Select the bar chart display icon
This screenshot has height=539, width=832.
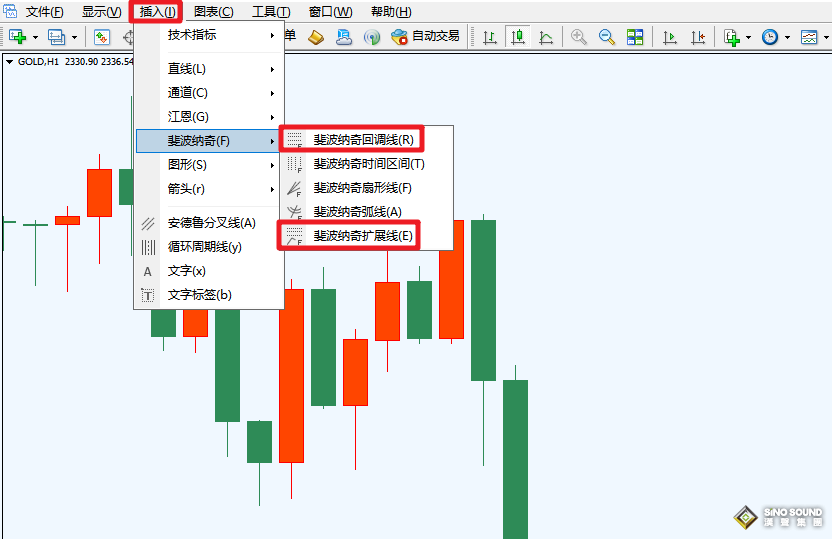tap(490, 37)
